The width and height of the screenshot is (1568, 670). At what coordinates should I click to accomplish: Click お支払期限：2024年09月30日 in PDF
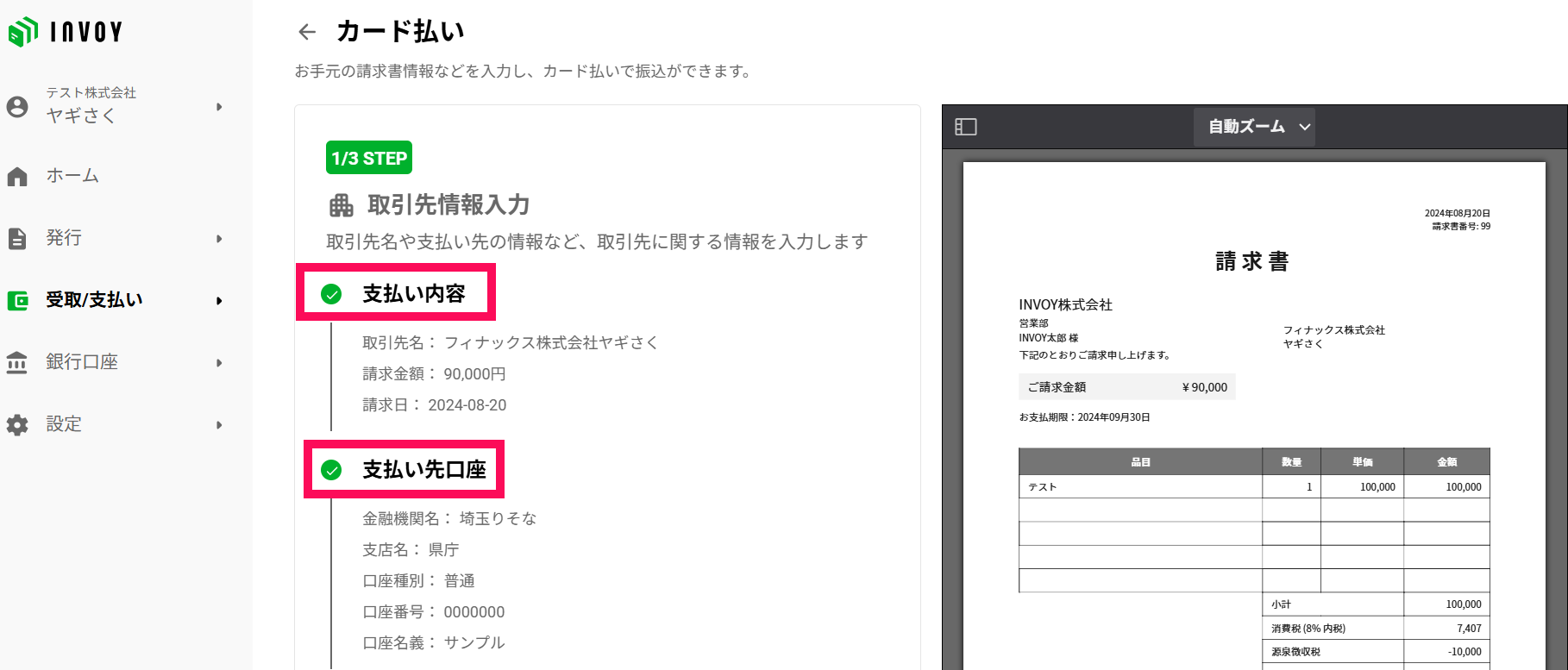[x=1084, y=417]
